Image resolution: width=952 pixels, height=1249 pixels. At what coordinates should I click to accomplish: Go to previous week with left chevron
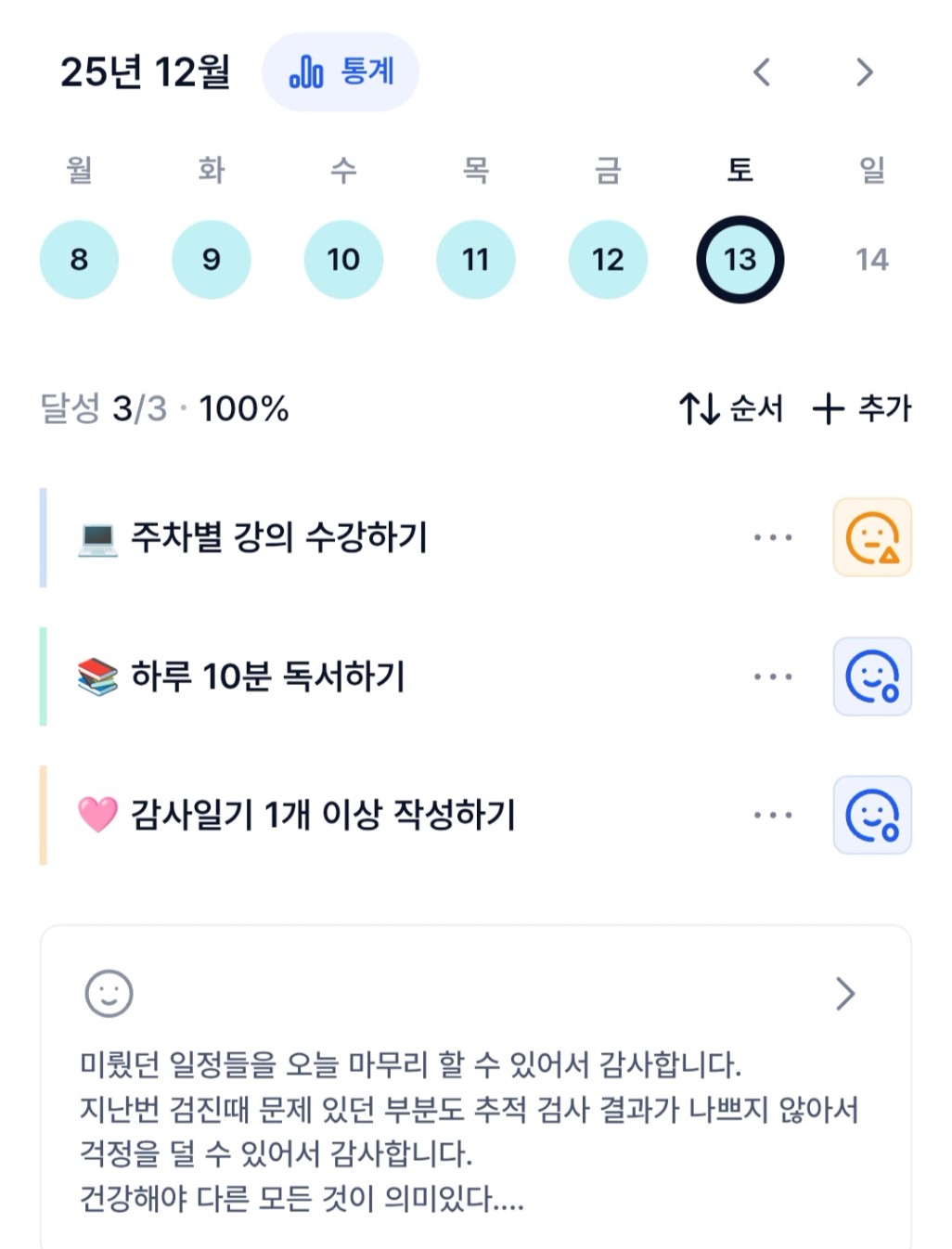tap(762, 72)
